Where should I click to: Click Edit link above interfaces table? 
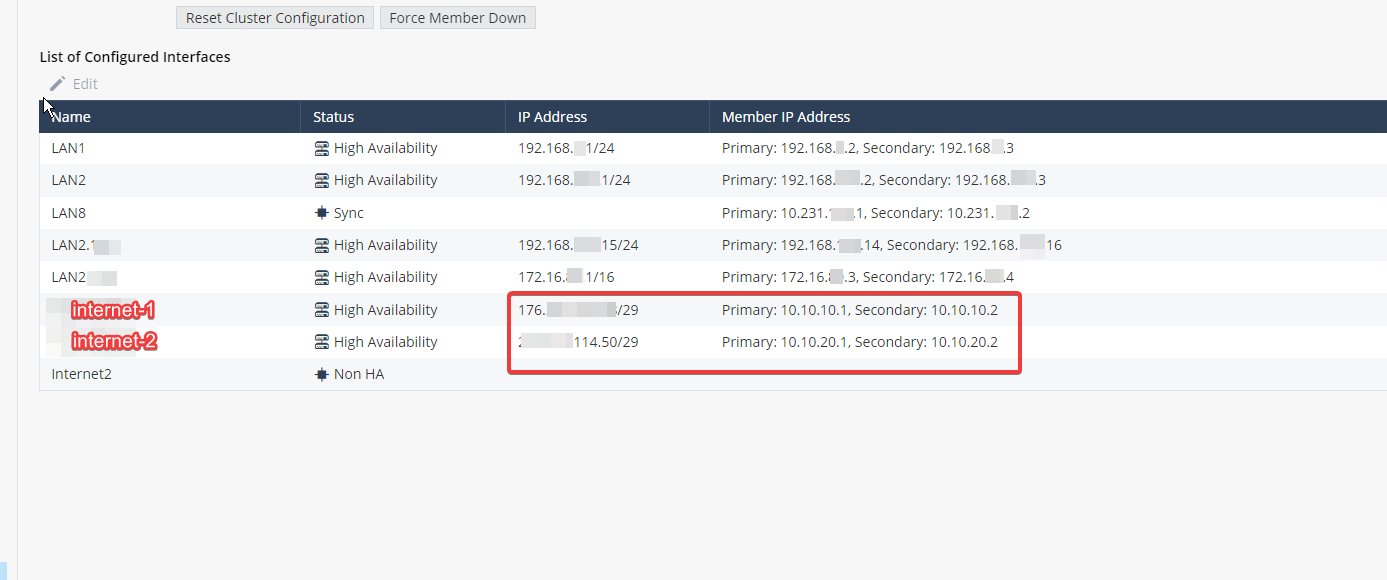pyautogui.click(x=85, y=84)
